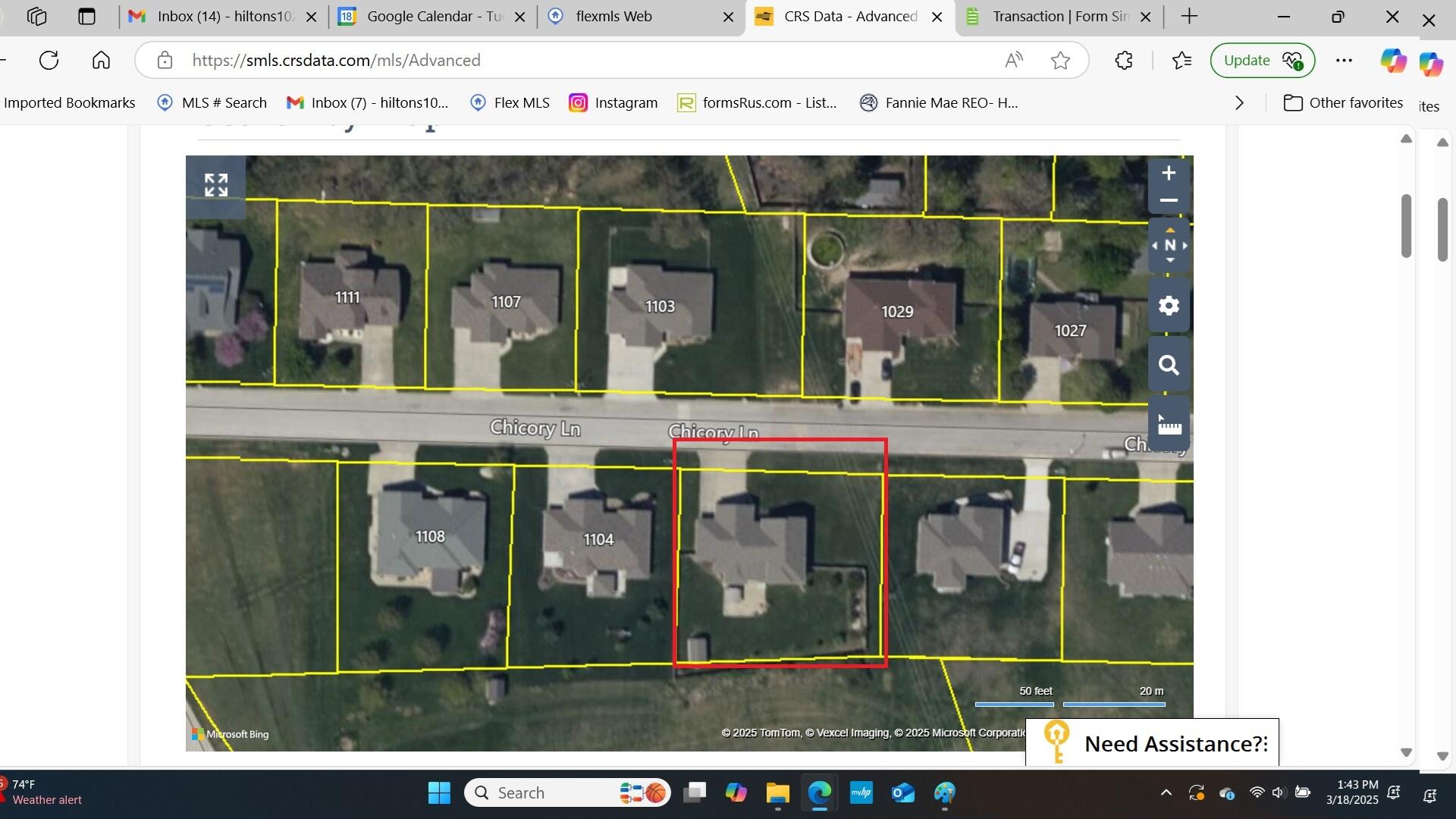Open File Explorer from taskbar
The width and height of the screenshot is (1456, 819).
[x=778, y=793]
